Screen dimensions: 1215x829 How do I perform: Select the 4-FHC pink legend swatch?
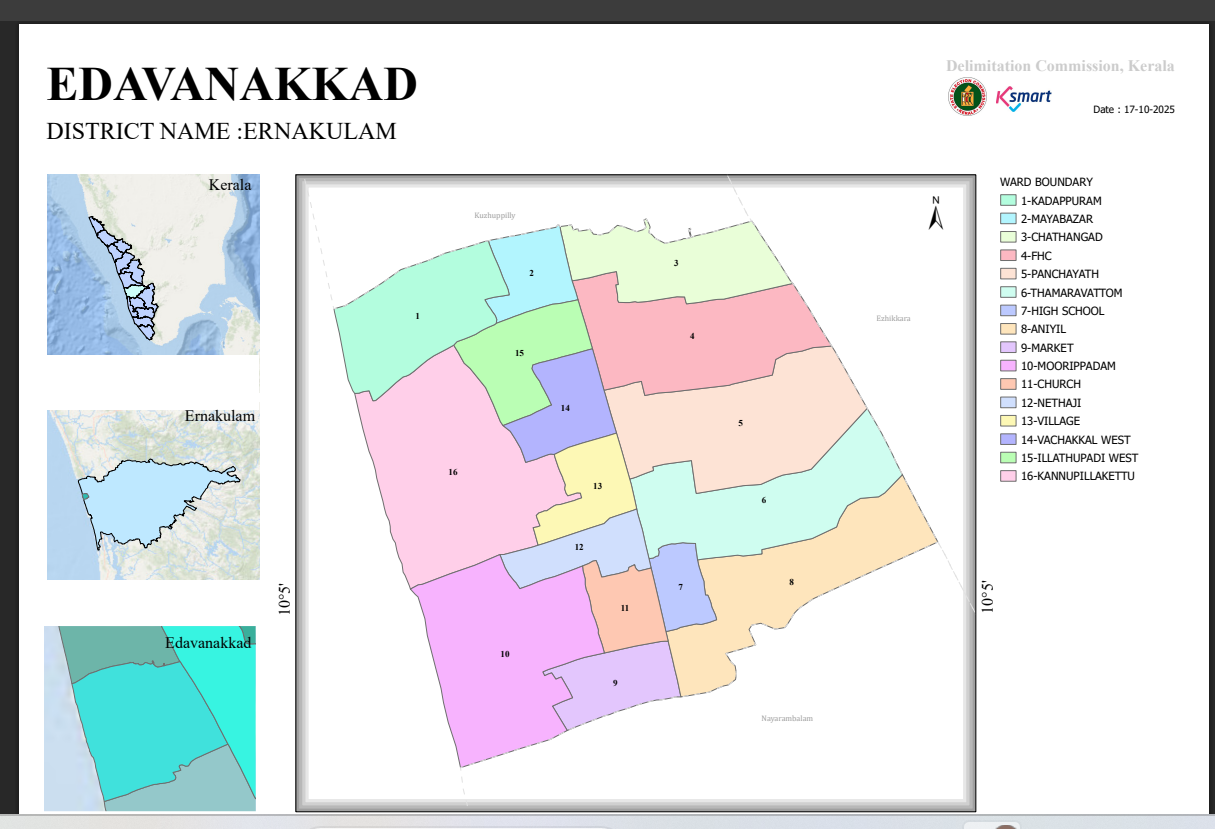(1008, 256)
